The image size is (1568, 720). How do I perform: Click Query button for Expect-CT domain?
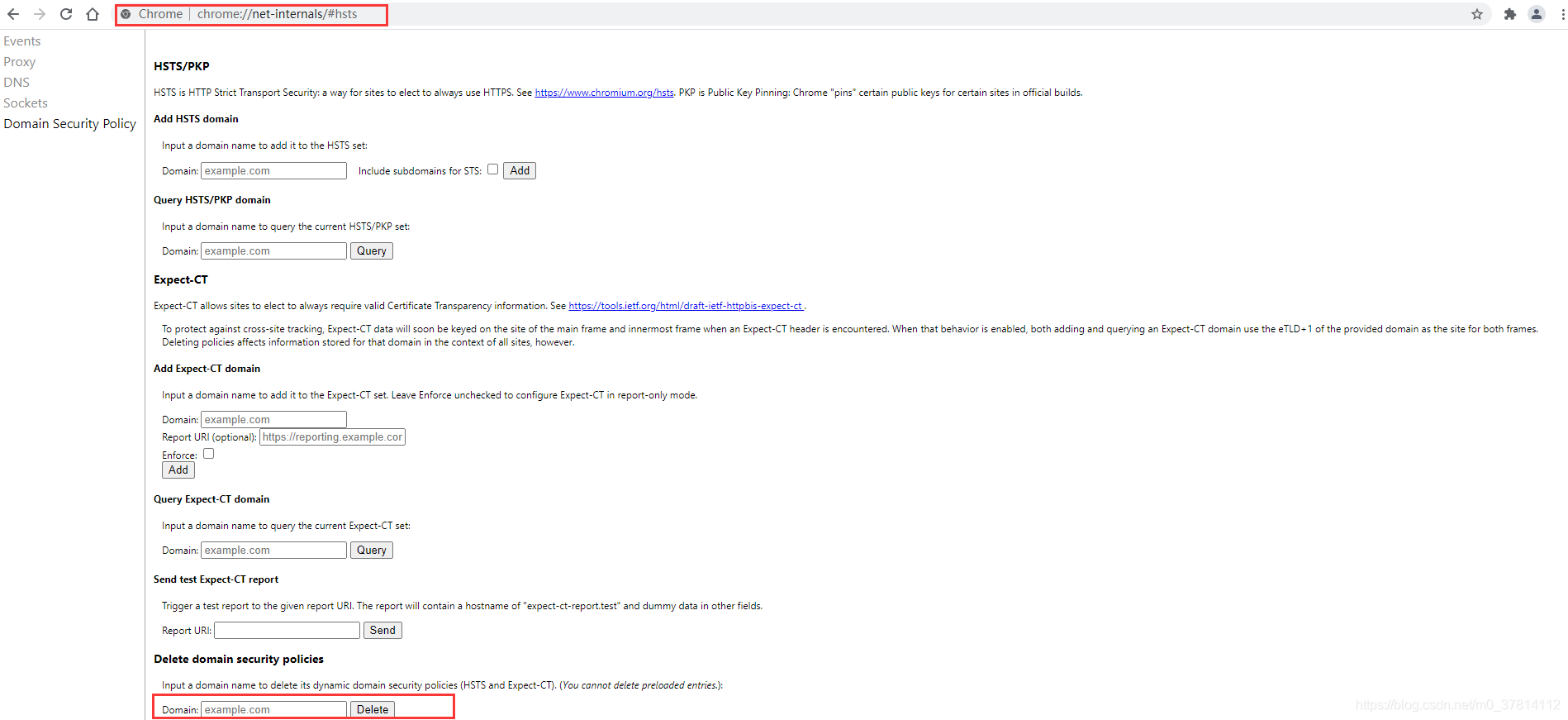coord(372,551)
